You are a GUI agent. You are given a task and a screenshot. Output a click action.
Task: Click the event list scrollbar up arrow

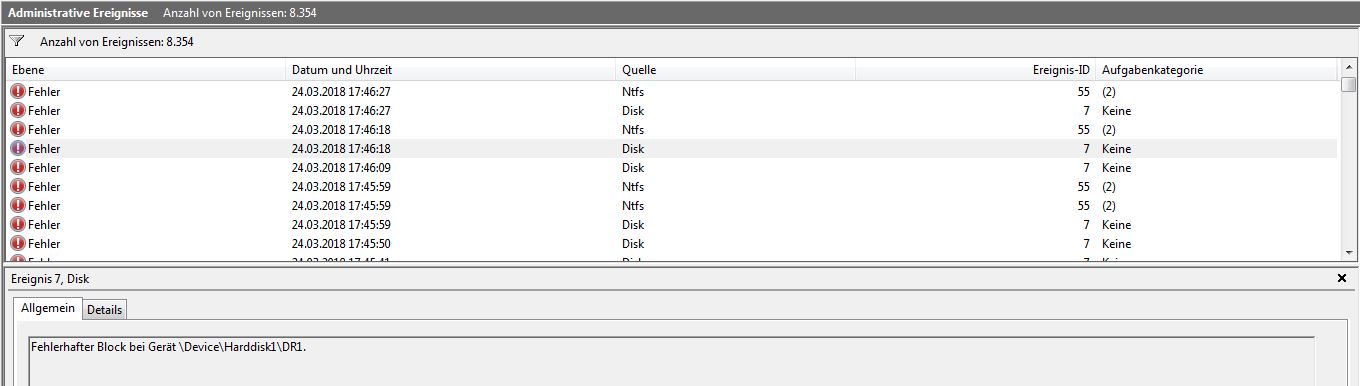coord(1349,68)
